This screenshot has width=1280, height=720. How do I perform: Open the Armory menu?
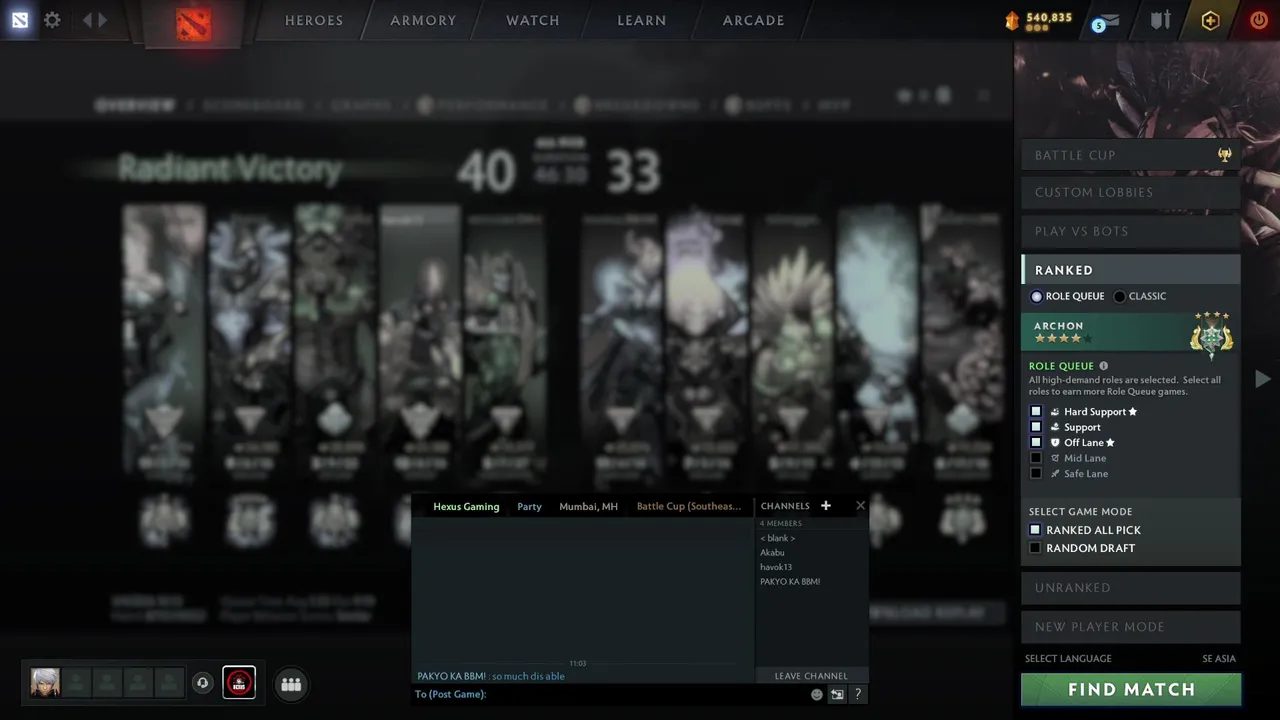423,20
